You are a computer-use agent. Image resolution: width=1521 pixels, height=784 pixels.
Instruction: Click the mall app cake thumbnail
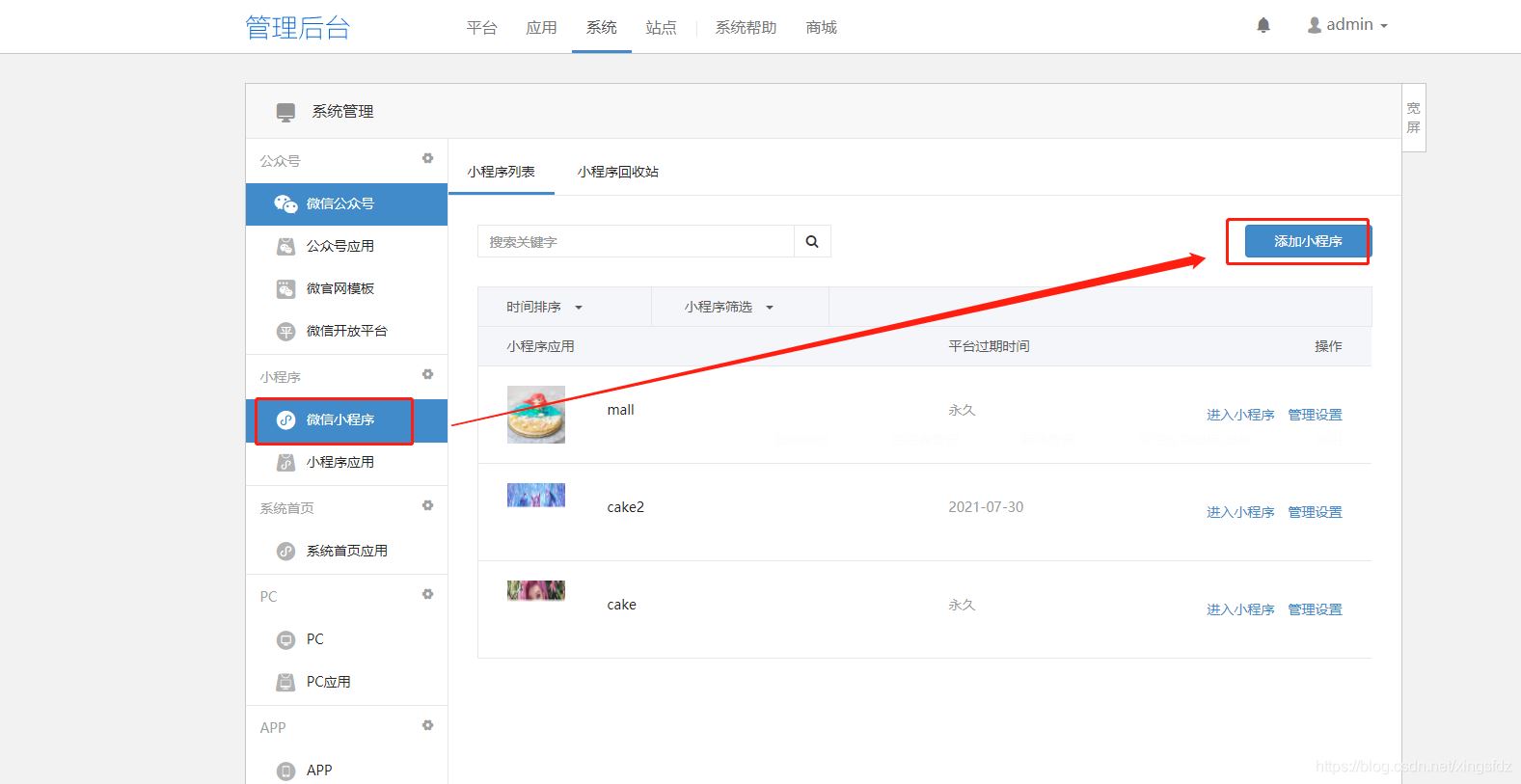[x=536, y=415]
